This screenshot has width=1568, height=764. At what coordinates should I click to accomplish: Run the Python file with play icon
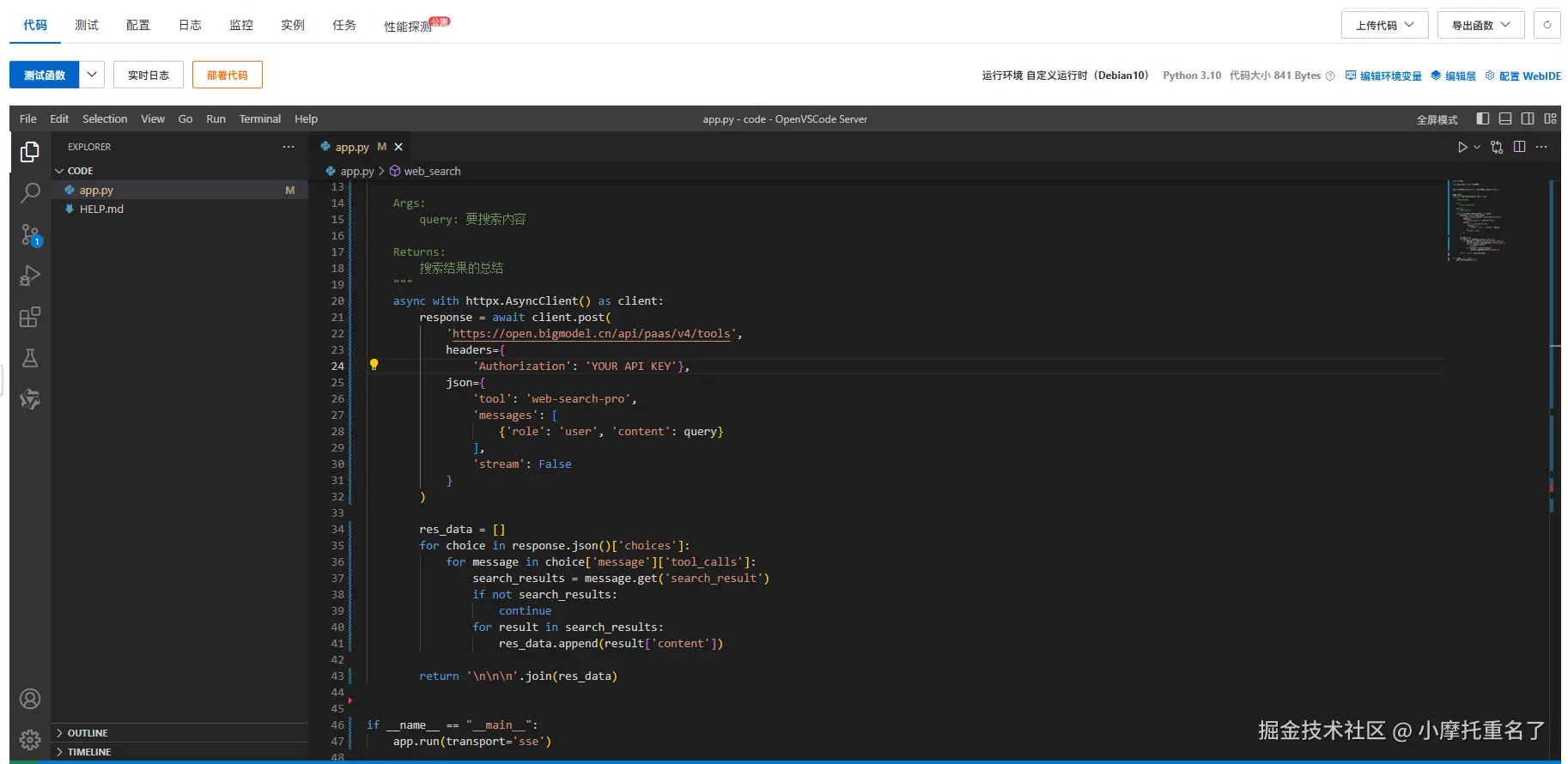[1462, 147]
